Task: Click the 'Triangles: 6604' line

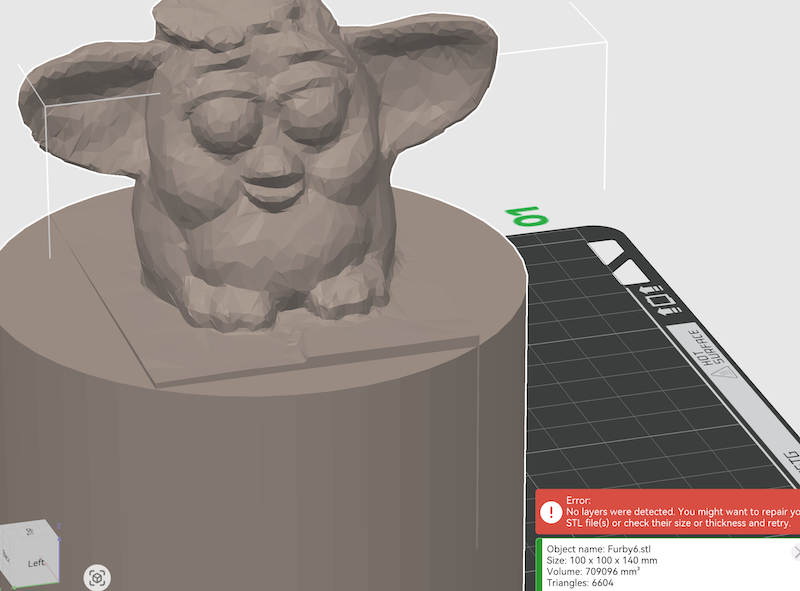Action: click(580, 583)
